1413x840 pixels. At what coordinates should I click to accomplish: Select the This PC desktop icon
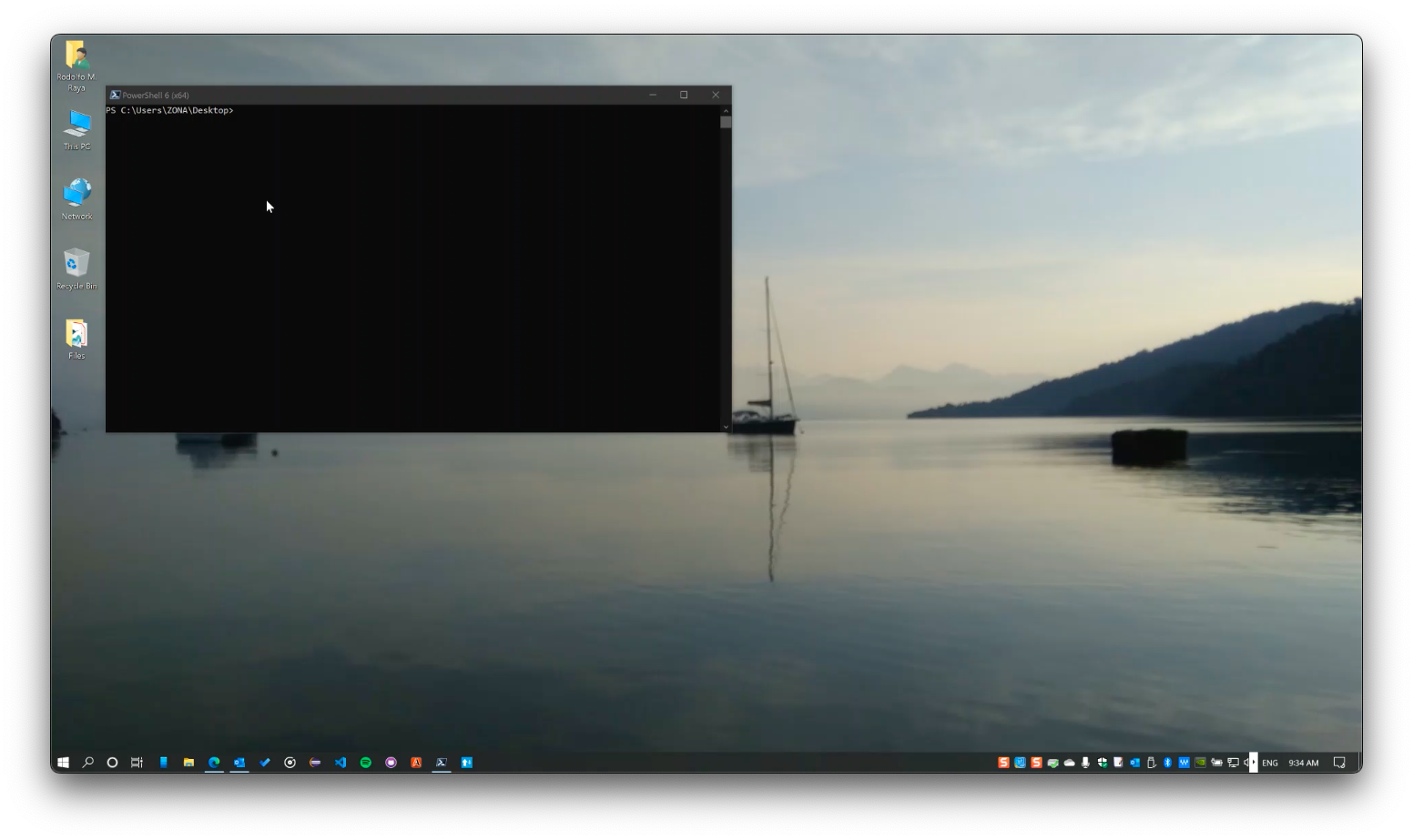pyautogui.click(x=76, y=129)
